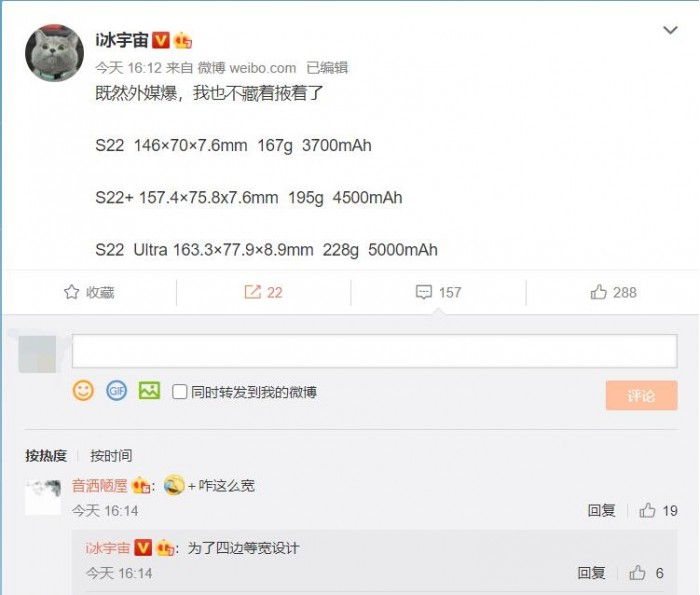The height and width of the screenshot is (595, 700).
Task: Click the insert image icon
Action: pos(149,391)
